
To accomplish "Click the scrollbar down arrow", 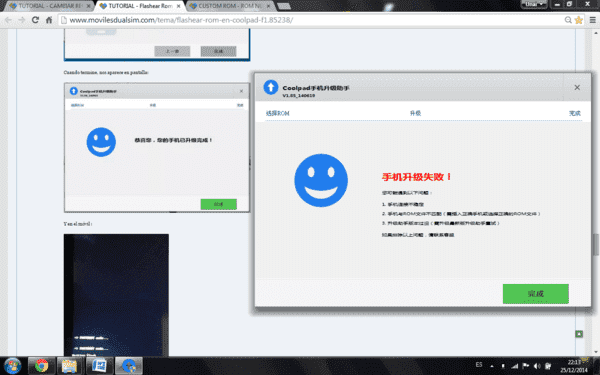I will (596, 352).
